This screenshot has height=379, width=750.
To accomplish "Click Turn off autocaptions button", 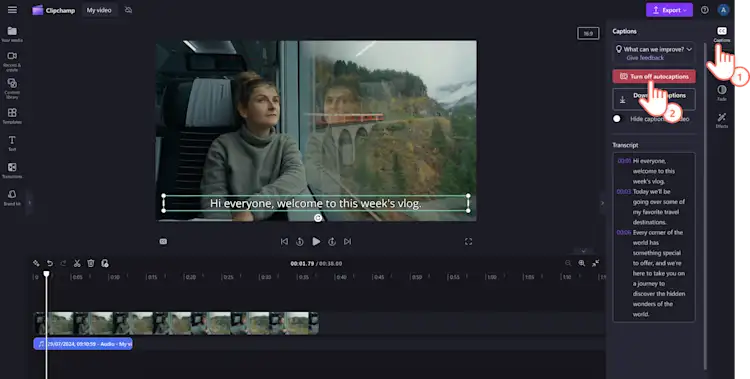I will click(x=654, y=77).
